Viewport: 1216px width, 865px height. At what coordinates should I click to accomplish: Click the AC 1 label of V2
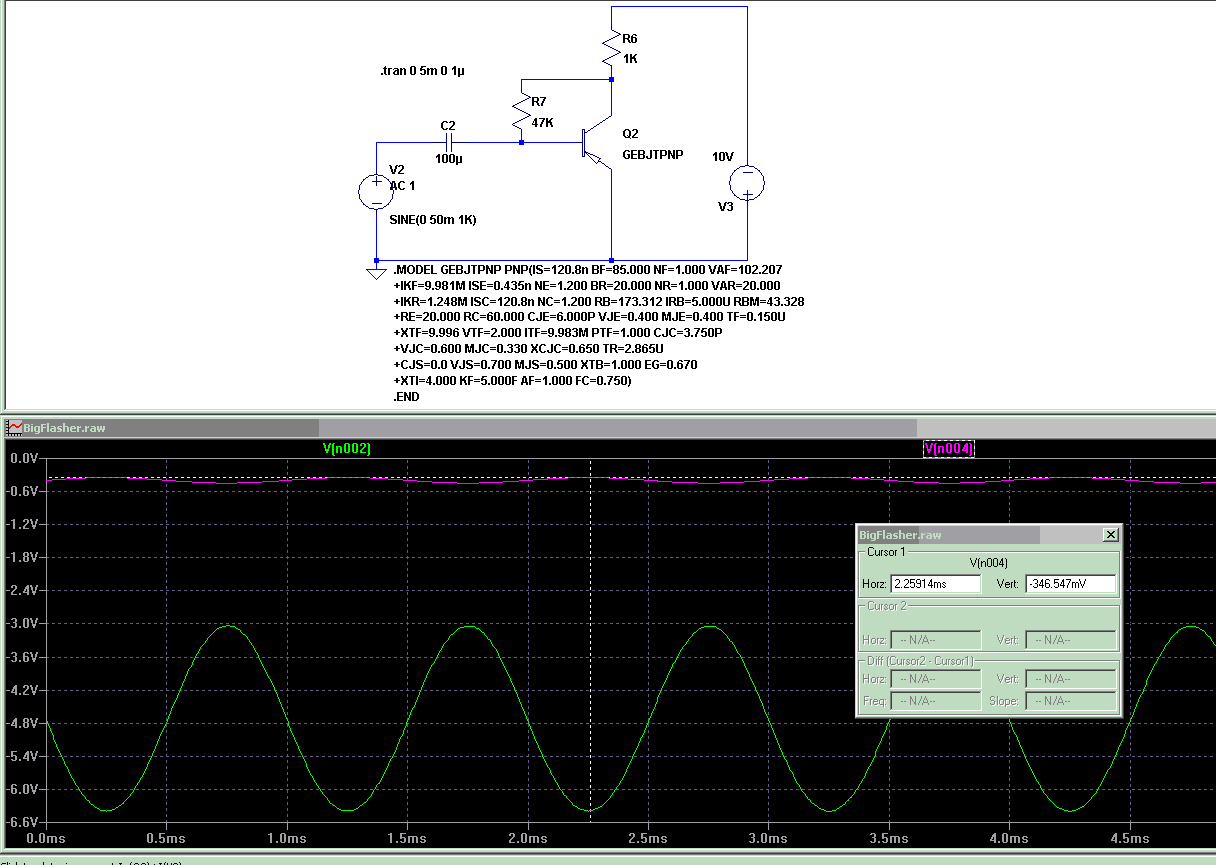[402, 186]
